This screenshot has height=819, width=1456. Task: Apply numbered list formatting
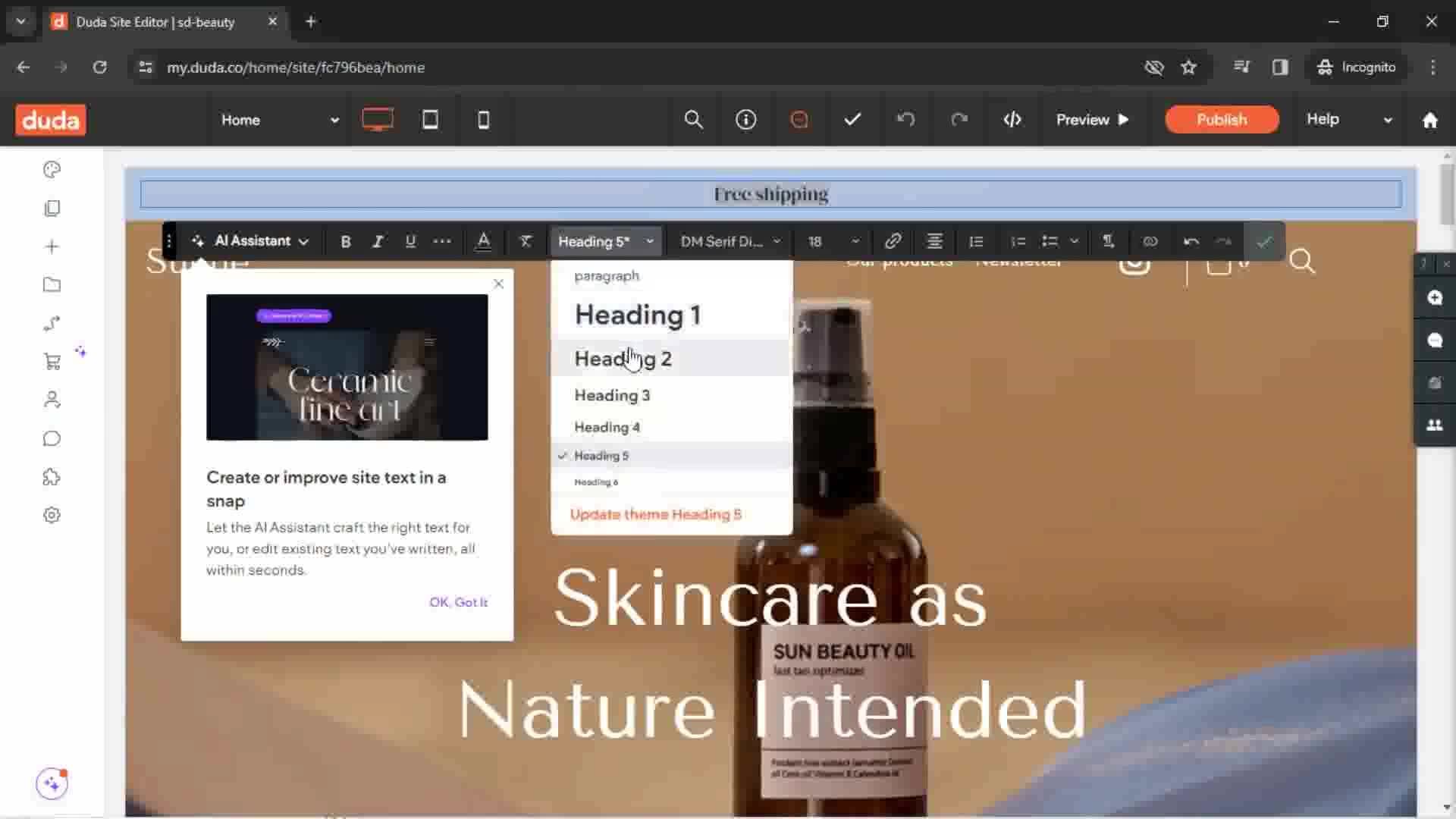tap(1018, 241)
